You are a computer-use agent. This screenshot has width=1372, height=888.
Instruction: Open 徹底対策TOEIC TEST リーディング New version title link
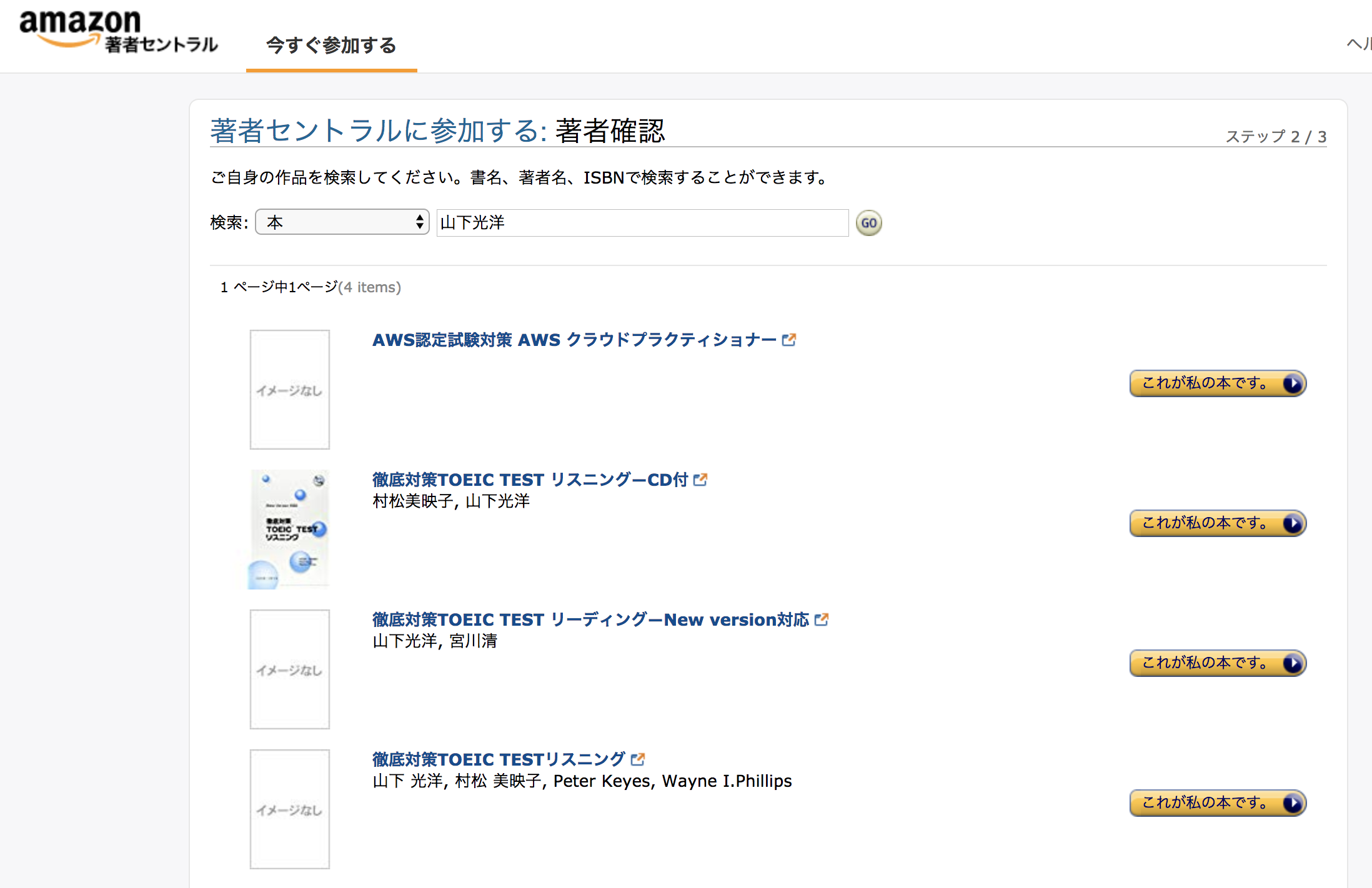[590, 619]
